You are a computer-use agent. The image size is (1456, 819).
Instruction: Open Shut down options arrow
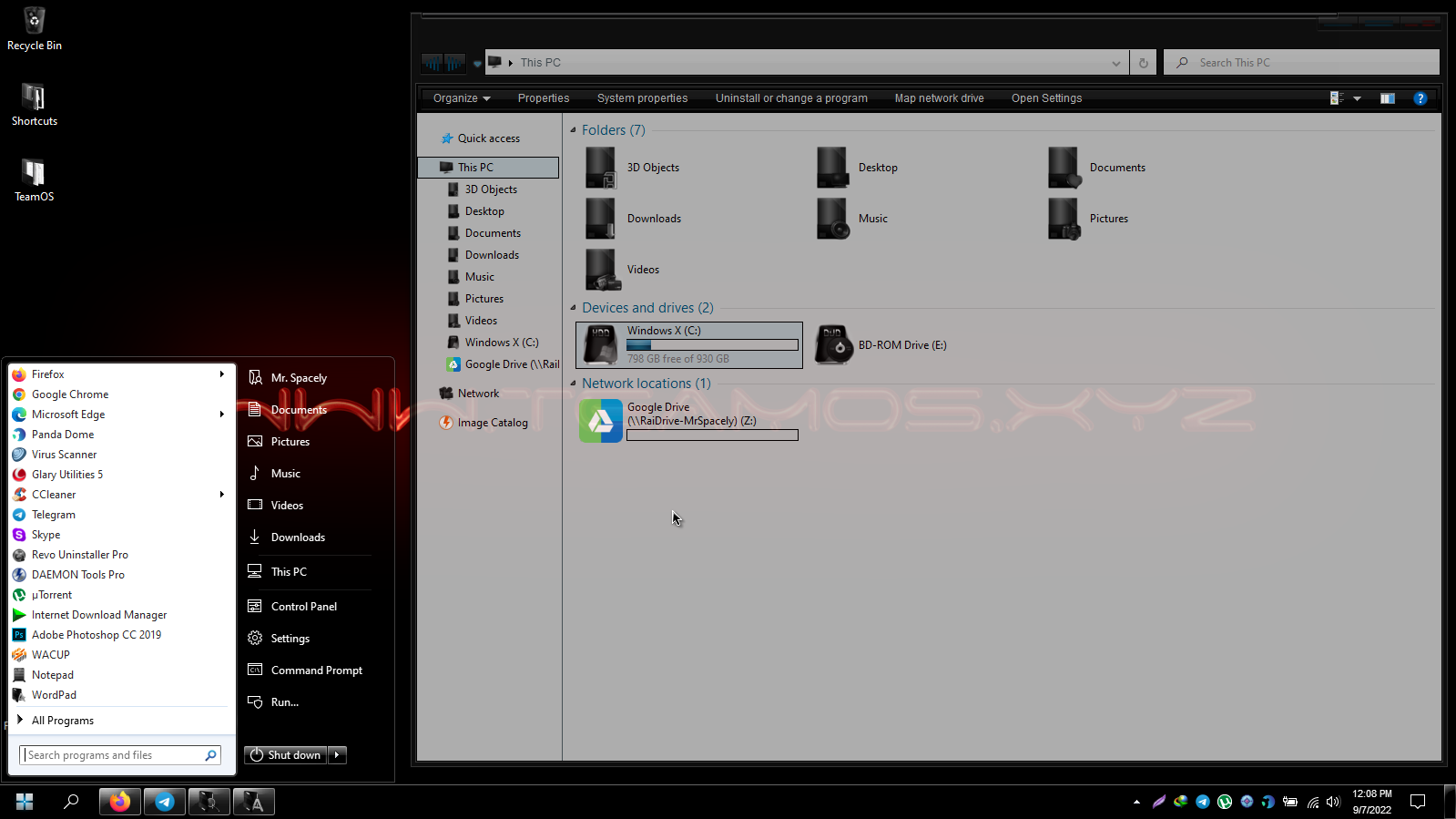pyautogui.click(x=337, y=755)
